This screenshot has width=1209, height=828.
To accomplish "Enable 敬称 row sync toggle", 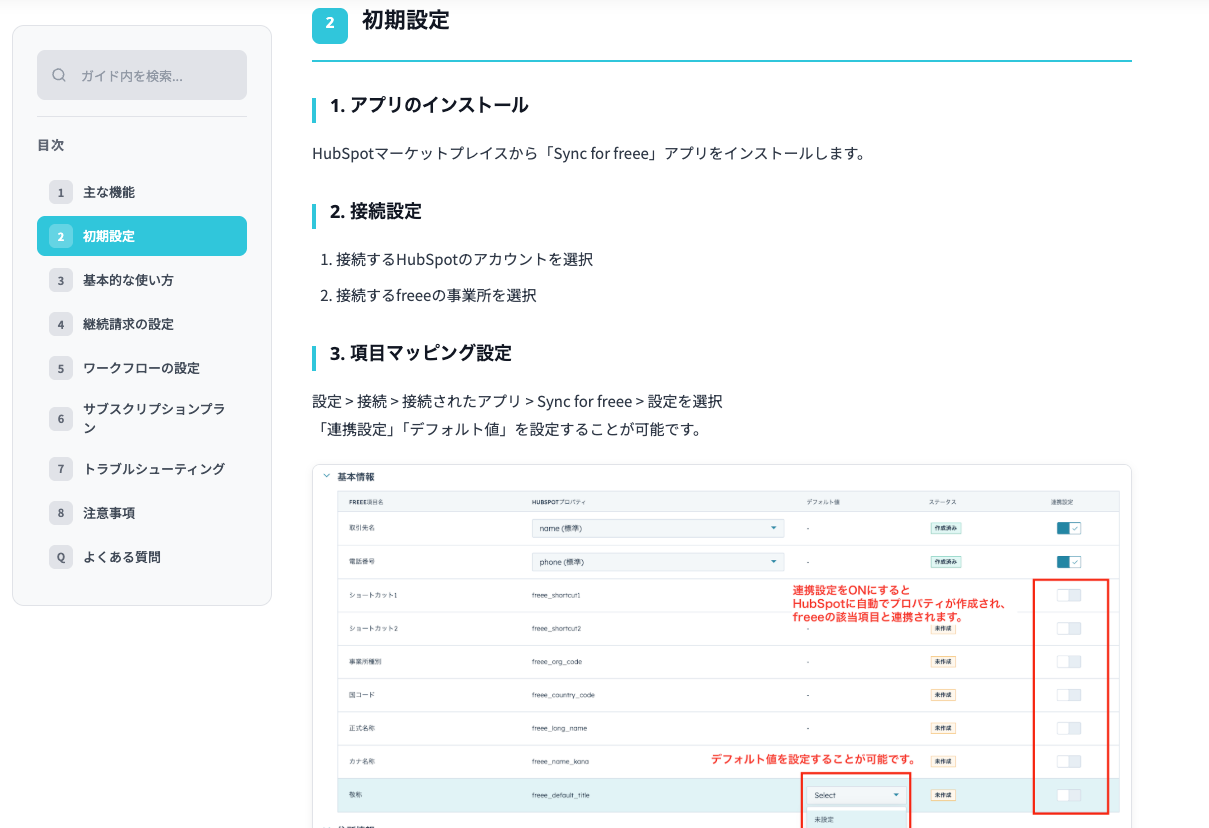I will pos(1068,795).
